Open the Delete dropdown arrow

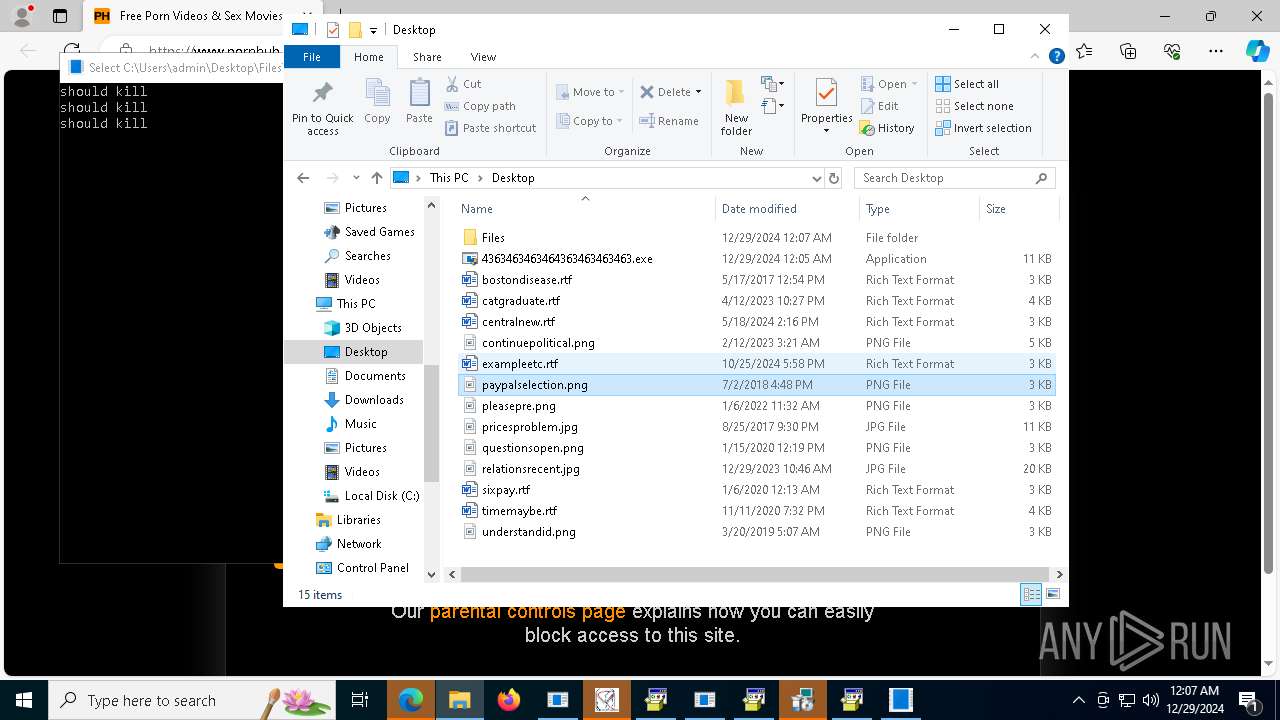(698, 92)
